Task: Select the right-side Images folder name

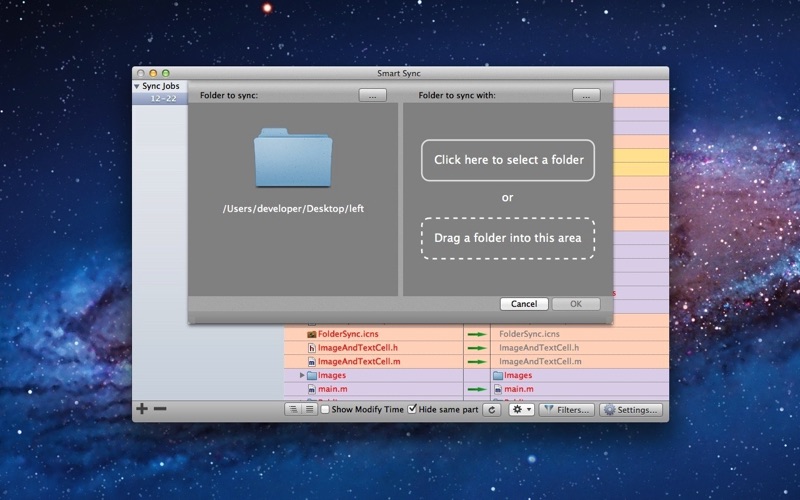Action: pos(518,376)
